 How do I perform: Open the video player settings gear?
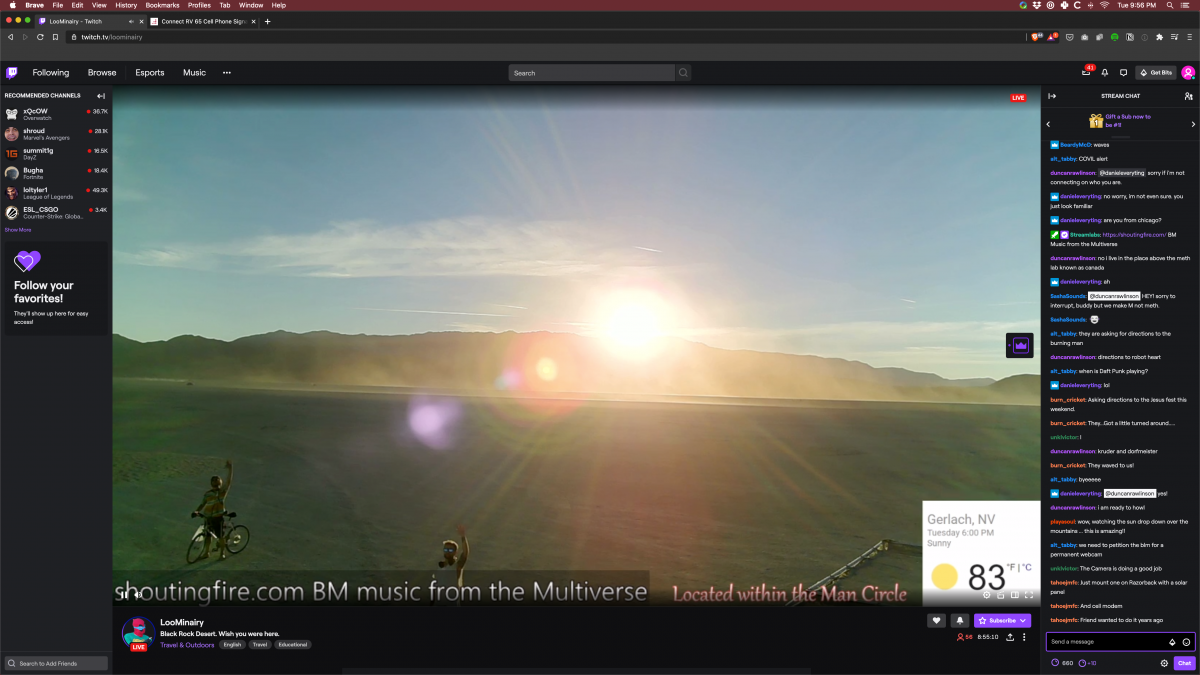987,595
